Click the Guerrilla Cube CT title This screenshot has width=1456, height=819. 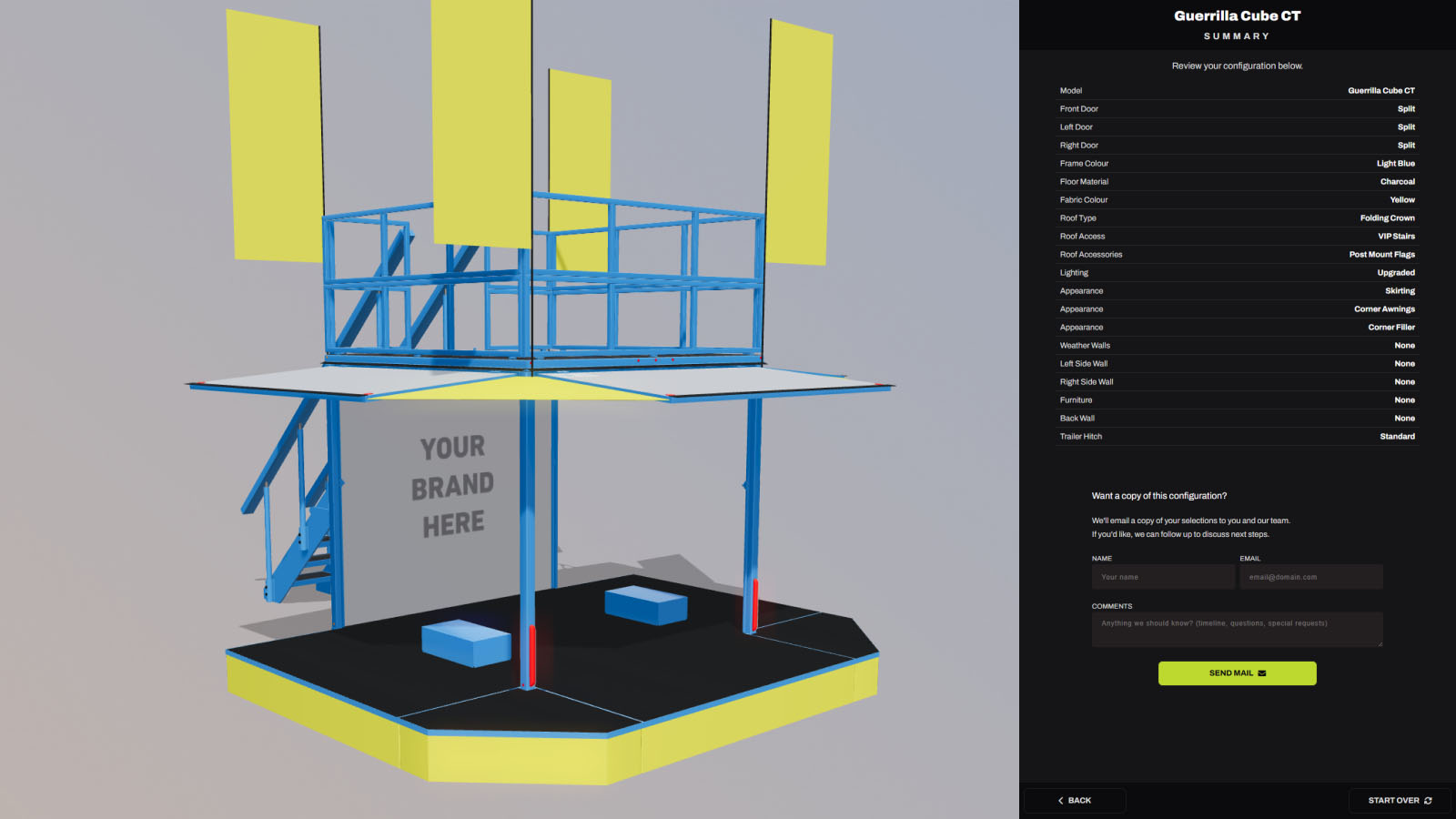(x=1236, y=15)
